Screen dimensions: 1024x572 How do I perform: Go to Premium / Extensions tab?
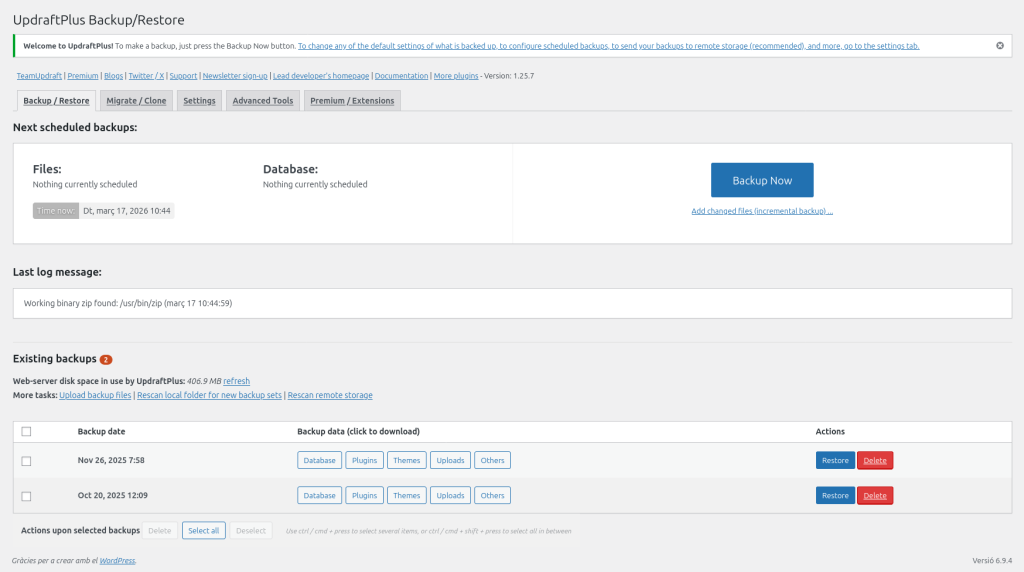click(x=352, y=100)
